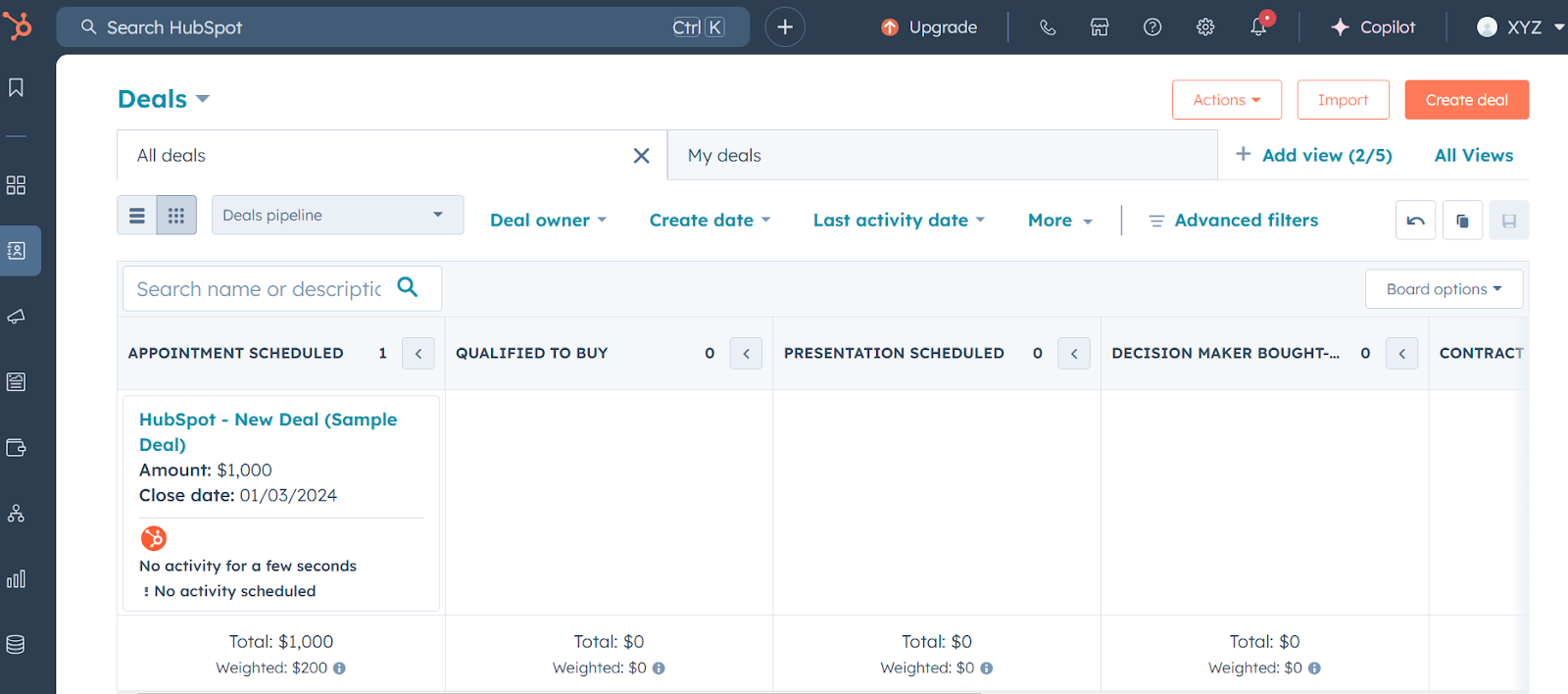The height and width of the screenshot is (694, 1568).
Task: Click the Create deal button
Action: pos(1467,100)
